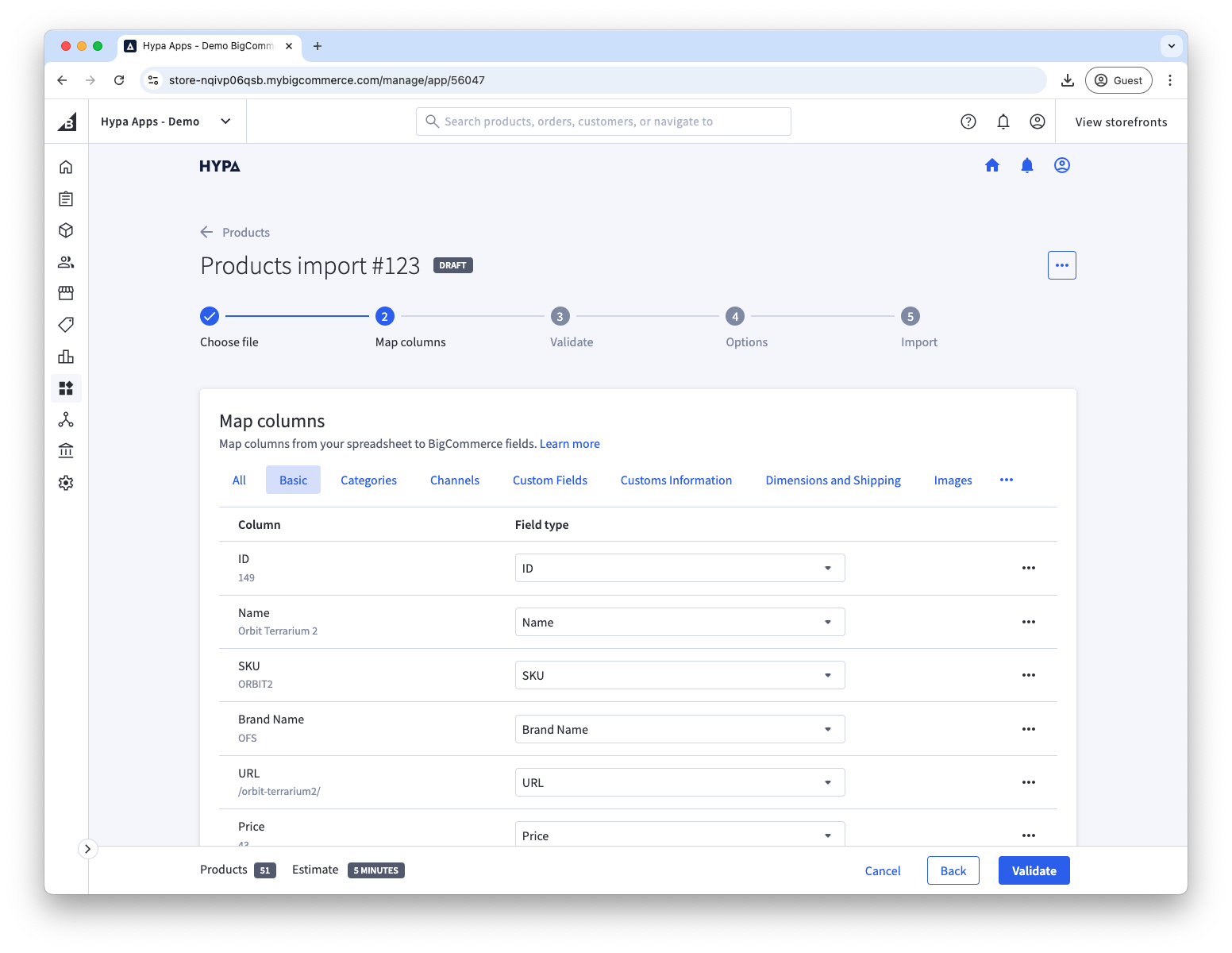Click the Validate button
This screenshot has width=1232, height=953.
click(x=1034, y=870)
